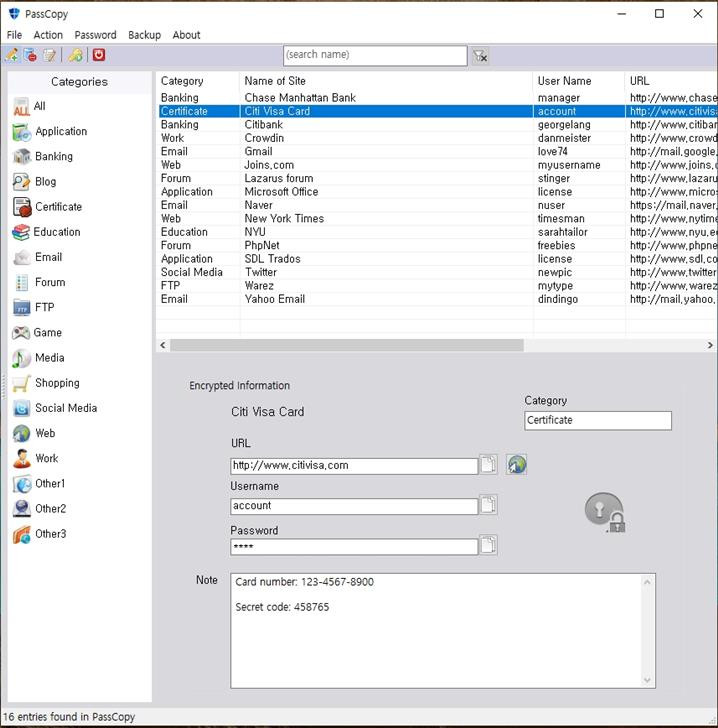Copy the password with its copy icon
Image resolution: width=718 pixels, height=728 pixels.
(x=488, y=545)
